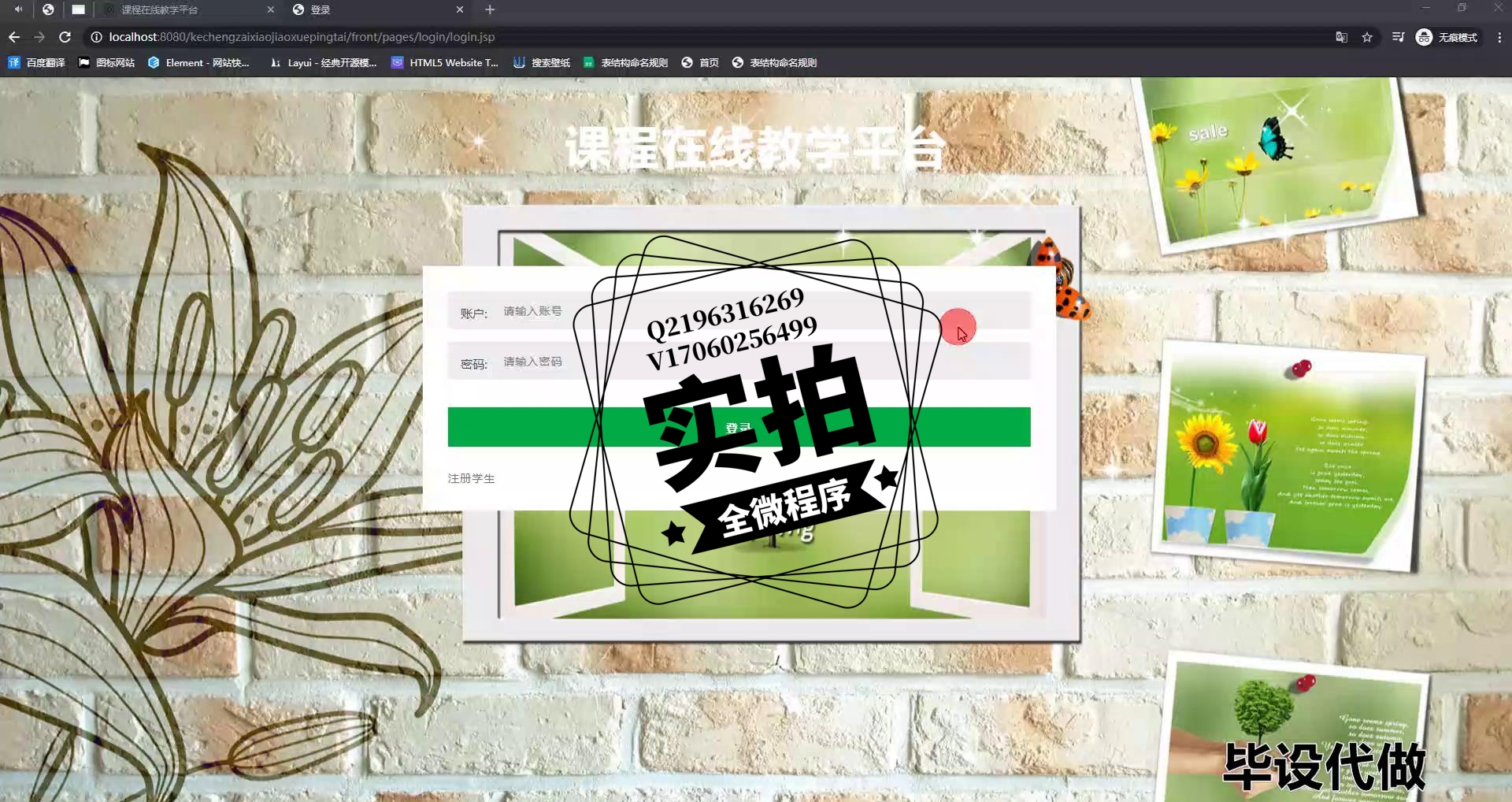The image size is (1512, 802).
Task: Go back using the browser back arrow
Action: click(x=14, y=37)
